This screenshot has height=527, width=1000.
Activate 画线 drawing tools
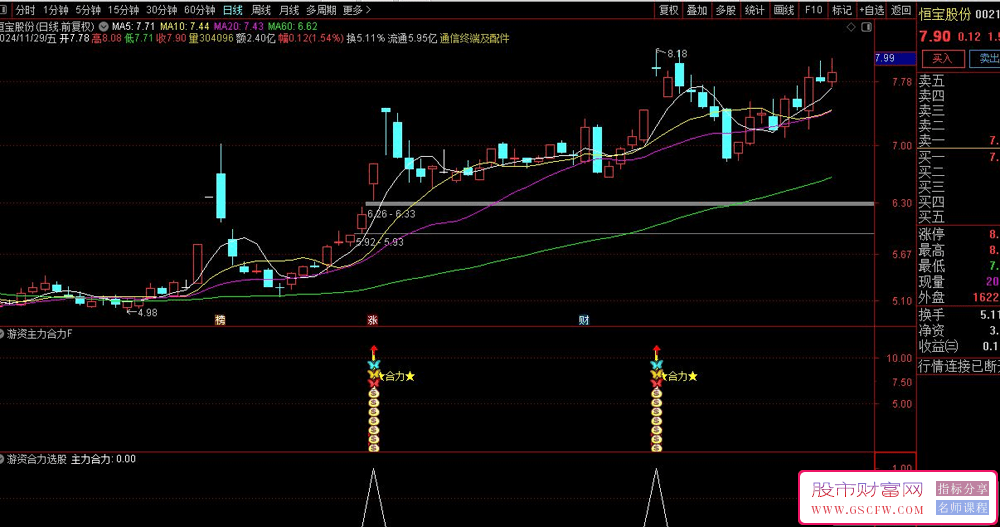[784, 10]
